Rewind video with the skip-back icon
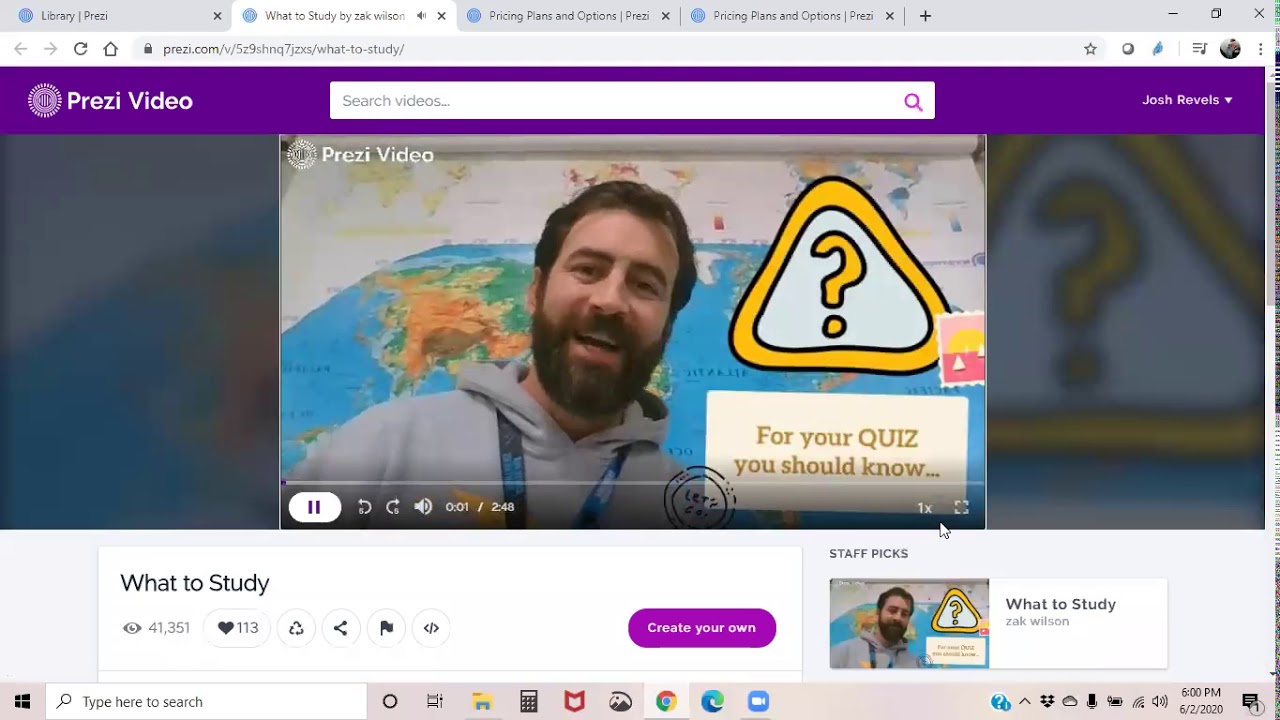 pos(365,507)
